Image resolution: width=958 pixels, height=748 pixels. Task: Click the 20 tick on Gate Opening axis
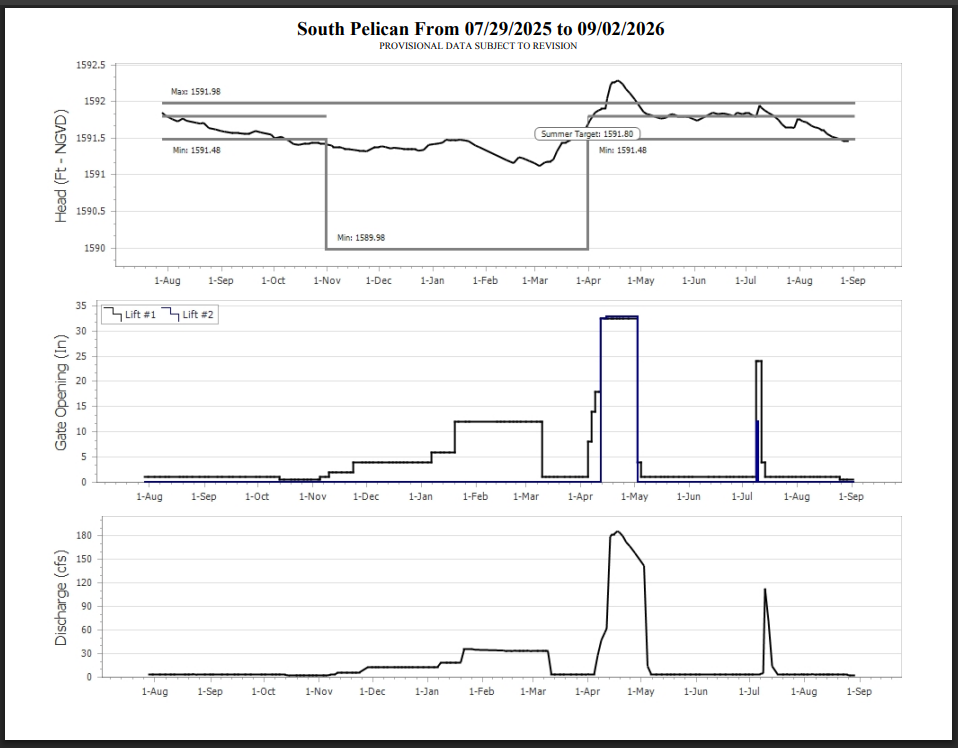point(81,381)
